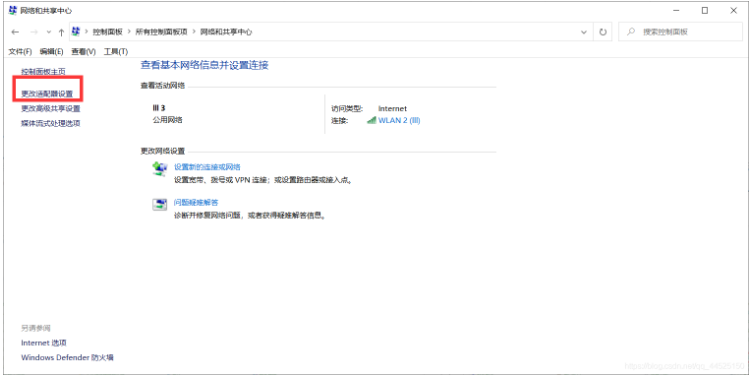Screen dimensions: 750x375
Task: Click the 更改适配器设置 link
Action: (47, 94)
